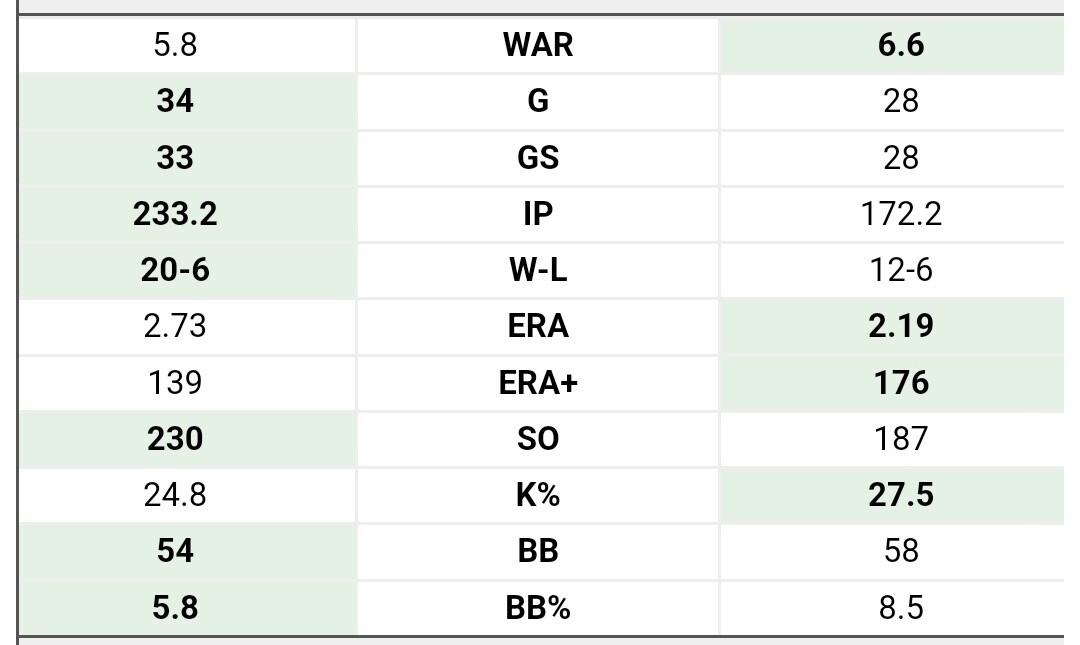The image size is (1080, 645).
Task: Tap the 12-6 win-loss record
Action: coord(901,270)
